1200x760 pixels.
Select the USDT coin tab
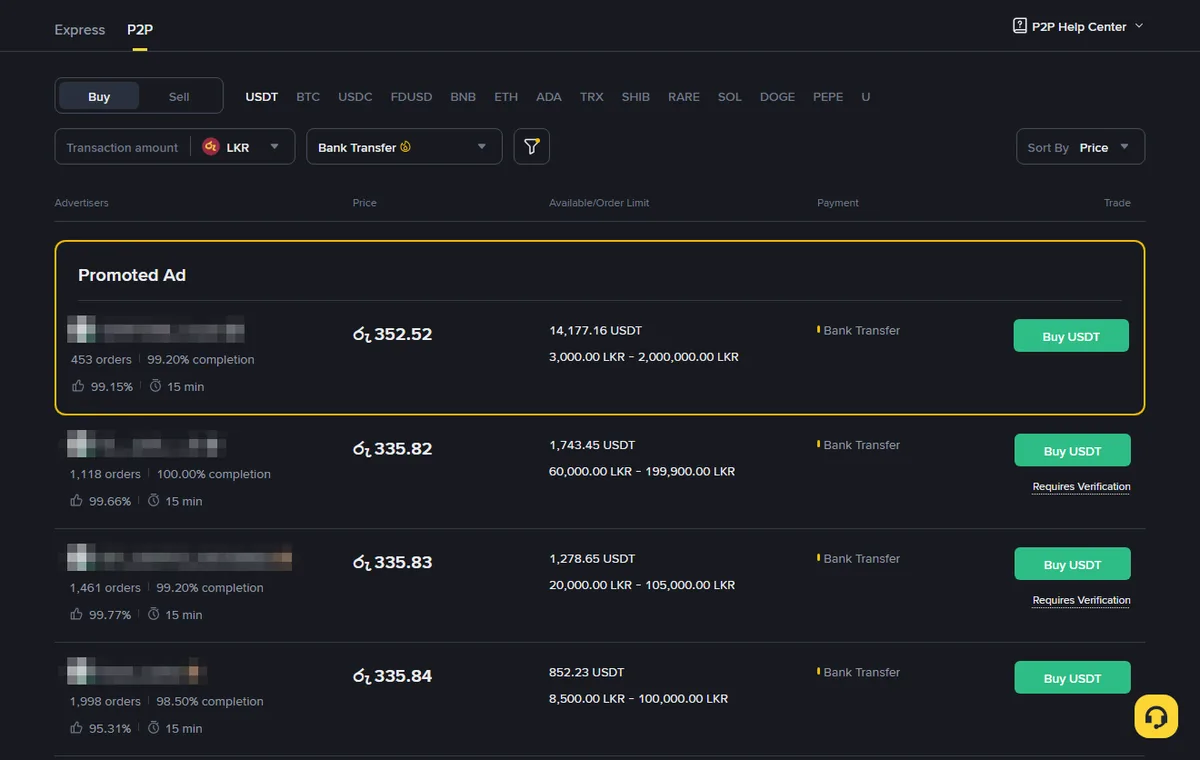tap(262, 97)
